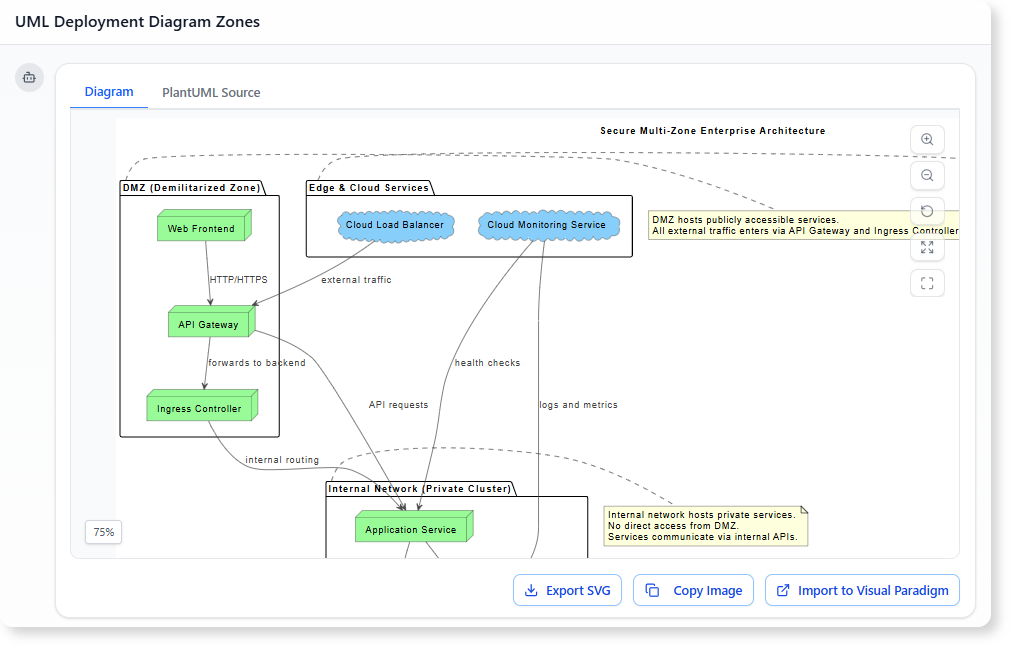Click the external-link icon beside Import to Visual Paradigm

[x=784, y=590]
